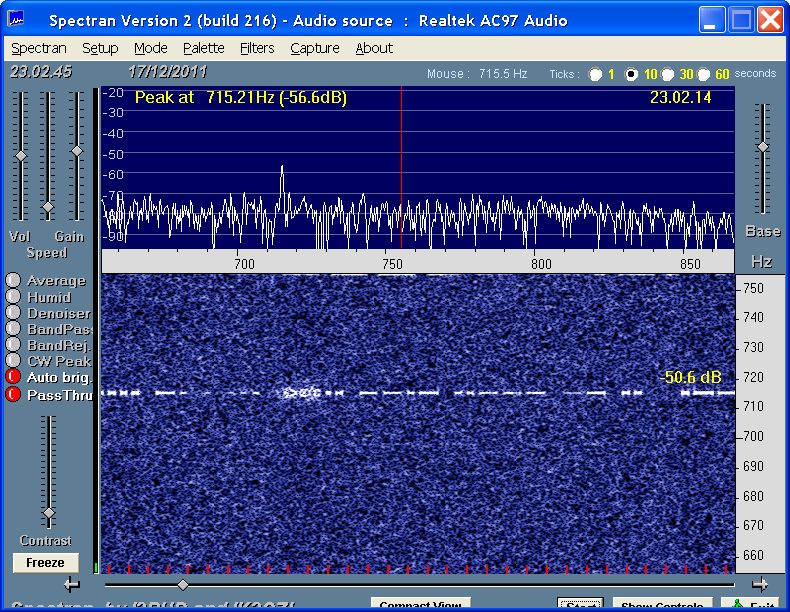This screenshot has height=612, width=790.
Task: Click the 'Hz' unit label beside scale
Action: point(761,261)
